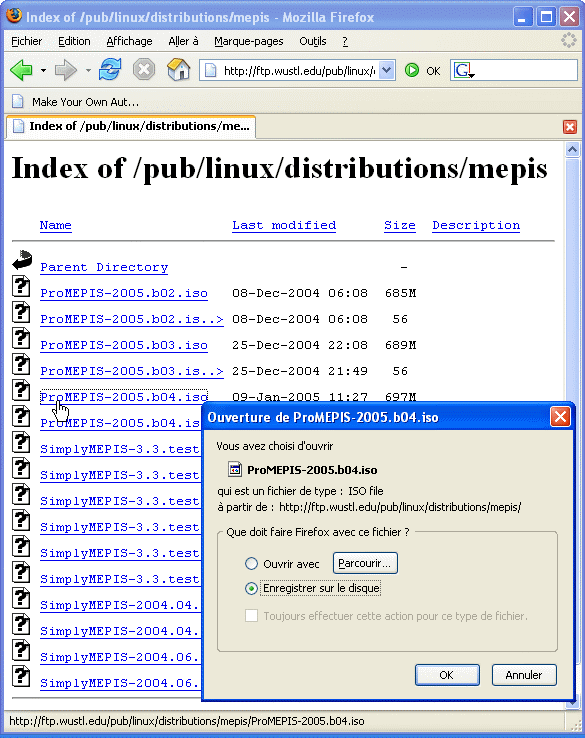This screenshot has width=585, height=738.
Task: Click in the URL address field
Action: point(298,71)
